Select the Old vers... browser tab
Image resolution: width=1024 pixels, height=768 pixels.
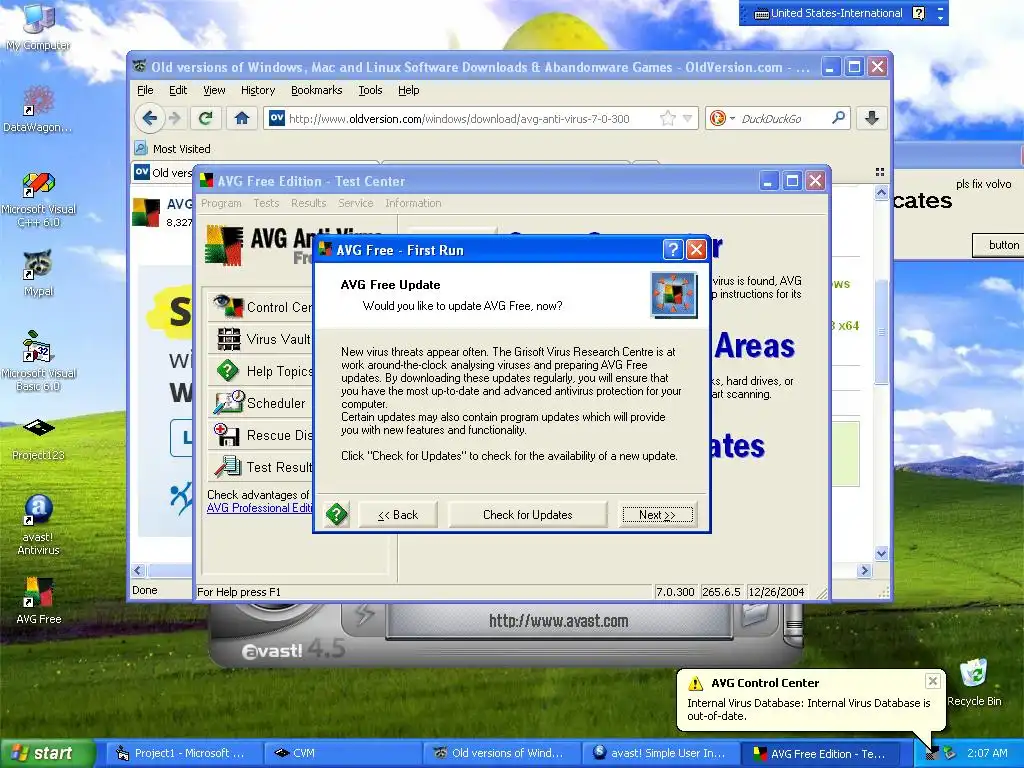click(x=163, y=172)
